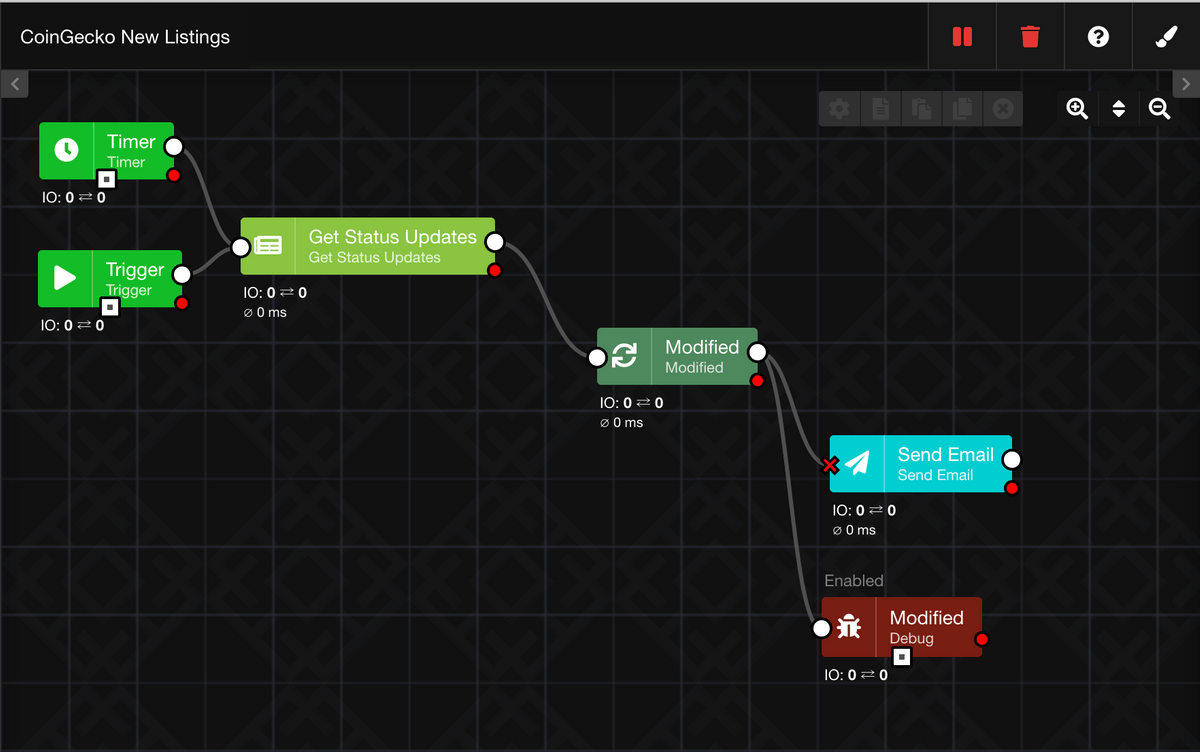
Task: Select the Send Email node label
Action: 945,454
